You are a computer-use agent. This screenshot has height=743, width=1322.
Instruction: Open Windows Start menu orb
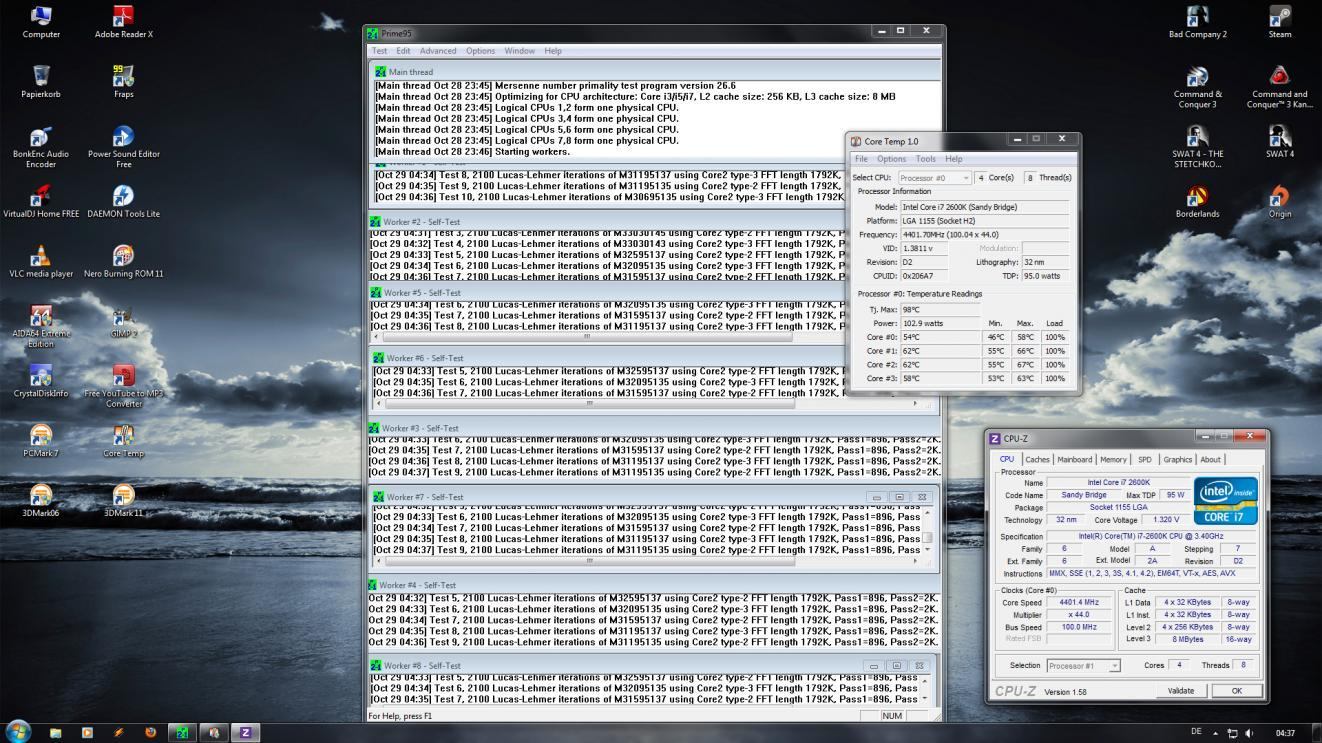(x=18, y=732)
